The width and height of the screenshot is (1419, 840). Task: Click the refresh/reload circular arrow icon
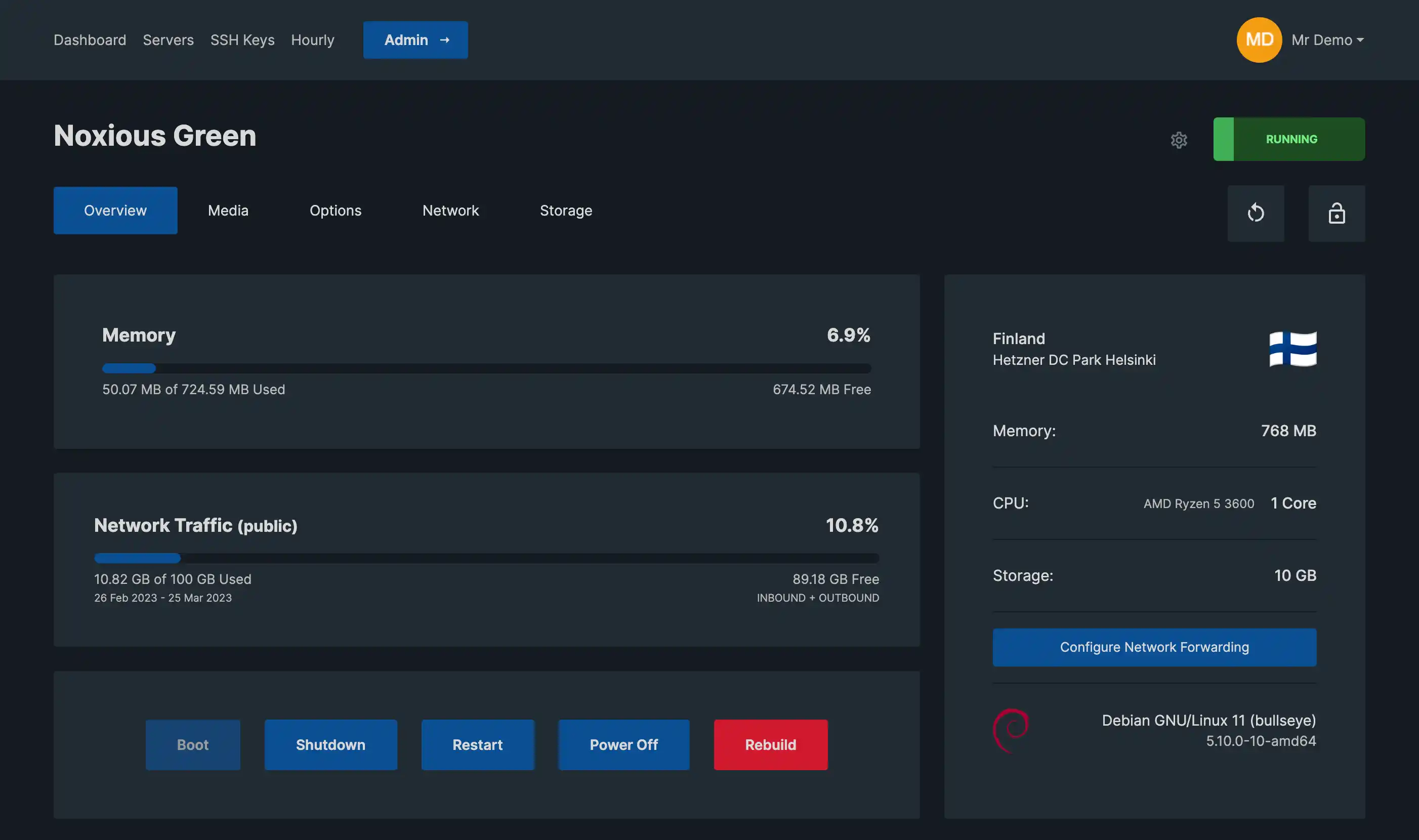click(x=1256, y=214)
